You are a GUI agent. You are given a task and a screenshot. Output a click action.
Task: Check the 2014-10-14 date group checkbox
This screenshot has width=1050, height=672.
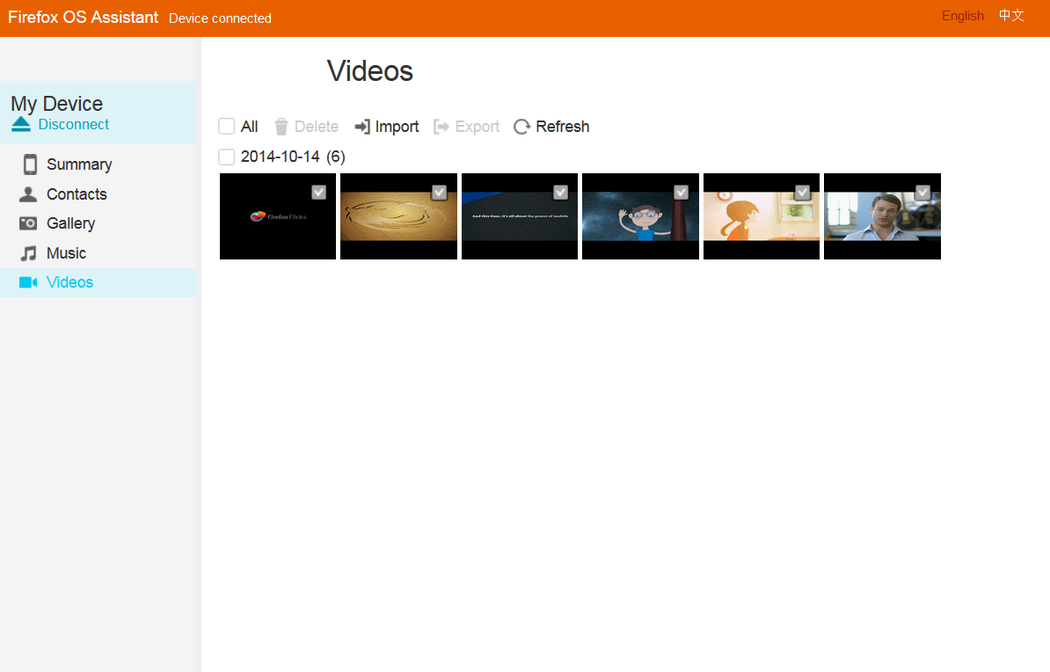click(227, 157)
